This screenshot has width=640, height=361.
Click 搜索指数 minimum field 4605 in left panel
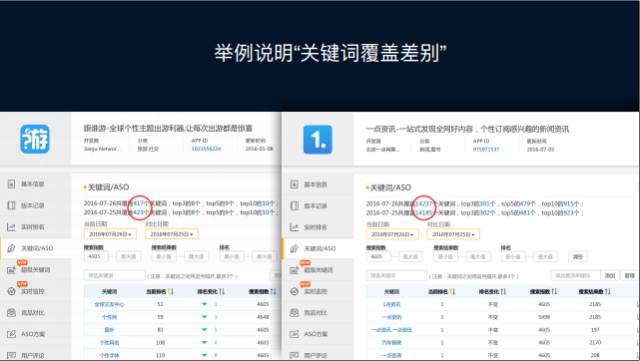[x=96, y=256]
